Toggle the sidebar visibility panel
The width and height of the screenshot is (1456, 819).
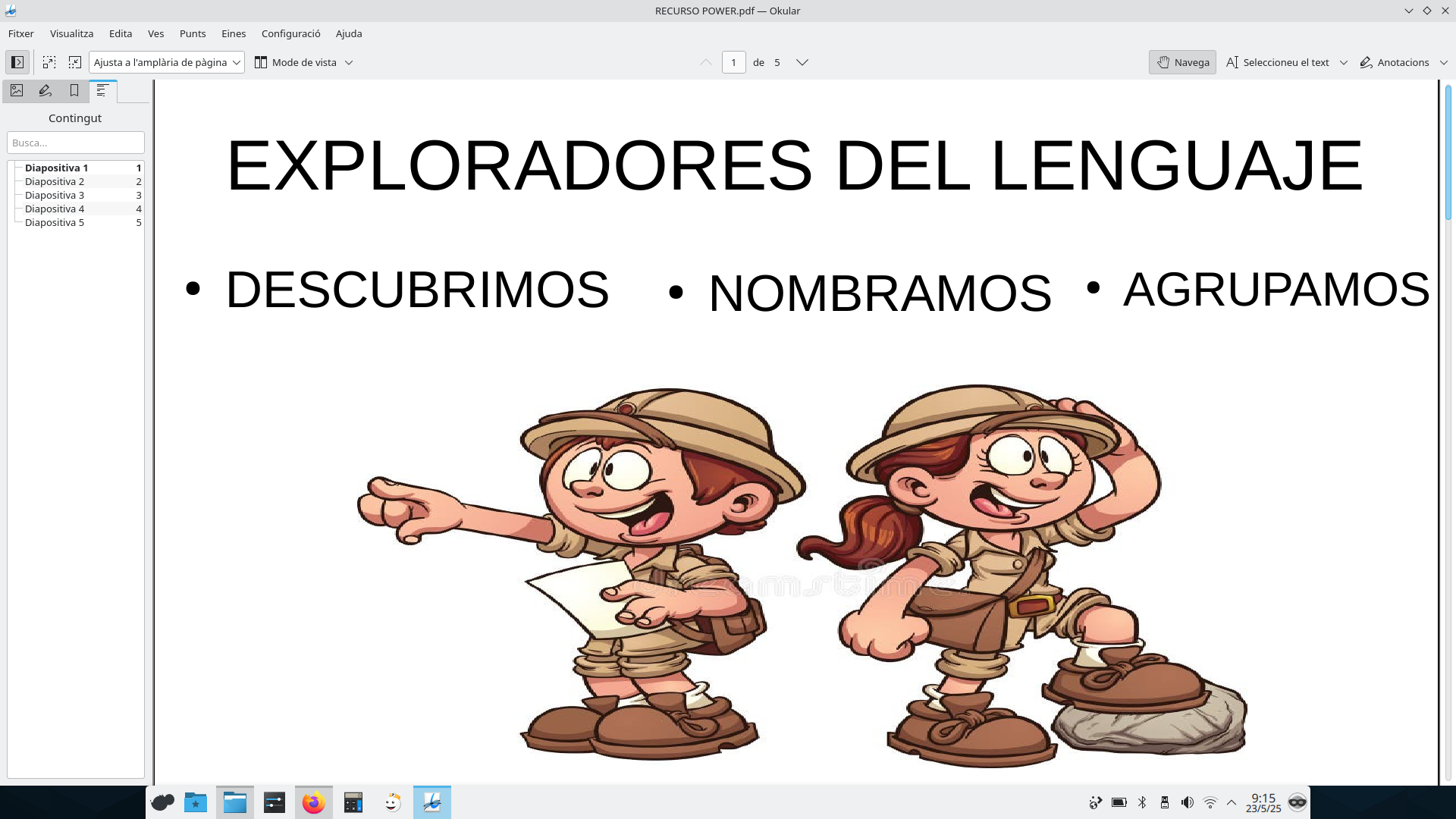17,62
